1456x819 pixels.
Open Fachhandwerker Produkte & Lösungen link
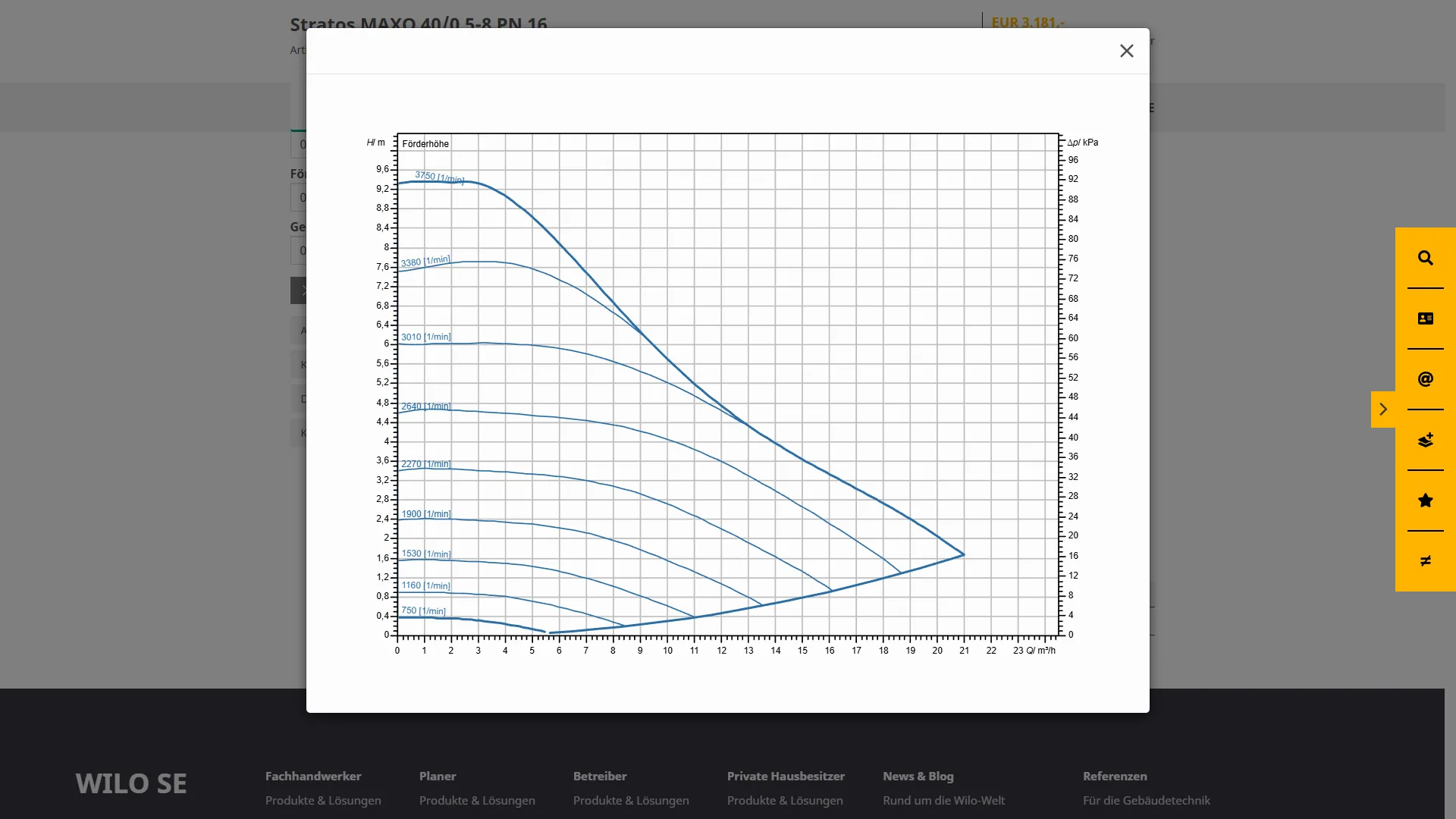(x=323, y=801)
